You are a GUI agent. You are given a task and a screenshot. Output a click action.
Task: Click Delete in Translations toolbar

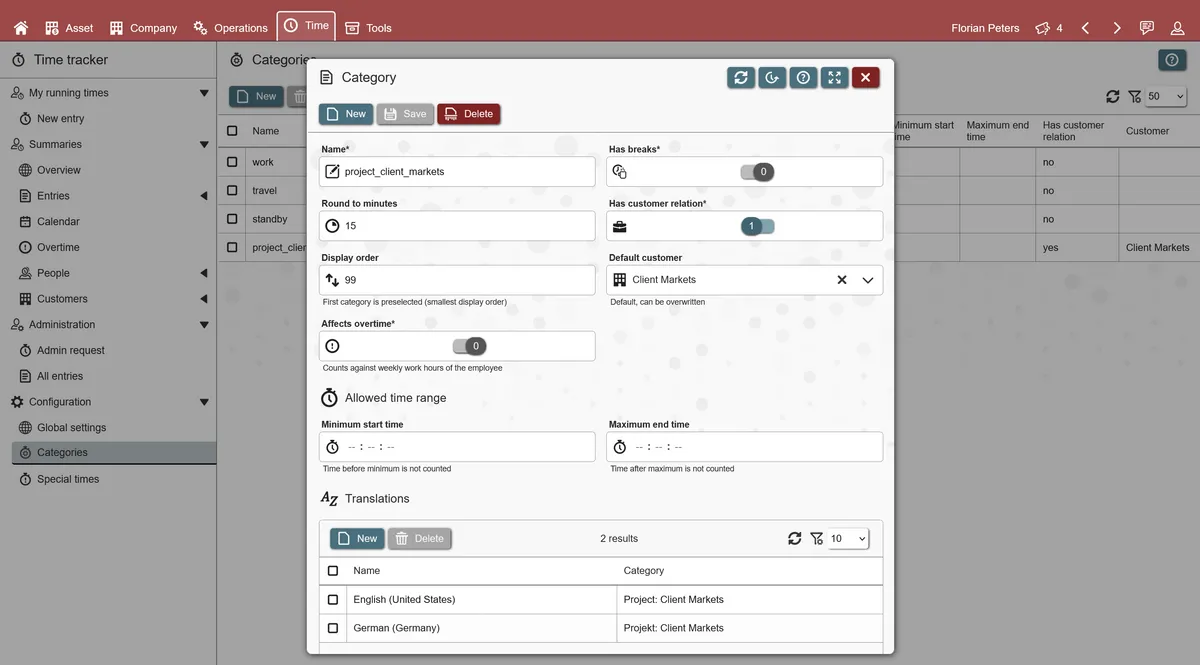coord(420,539)
